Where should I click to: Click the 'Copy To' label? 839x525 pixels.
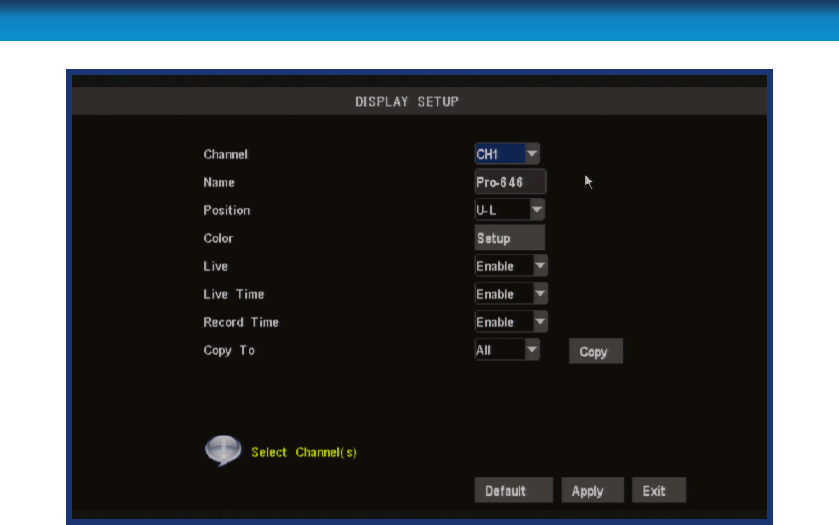click(x=228, y=351)
